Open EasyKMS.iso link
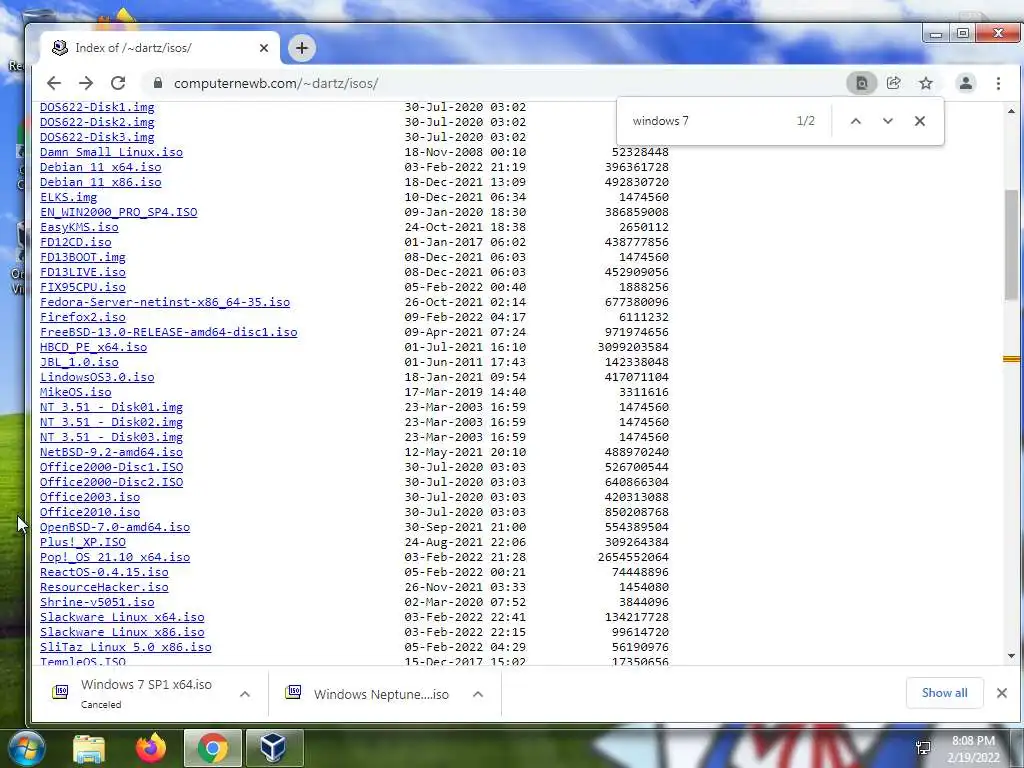1024x768 pixels. click(79, 227)
